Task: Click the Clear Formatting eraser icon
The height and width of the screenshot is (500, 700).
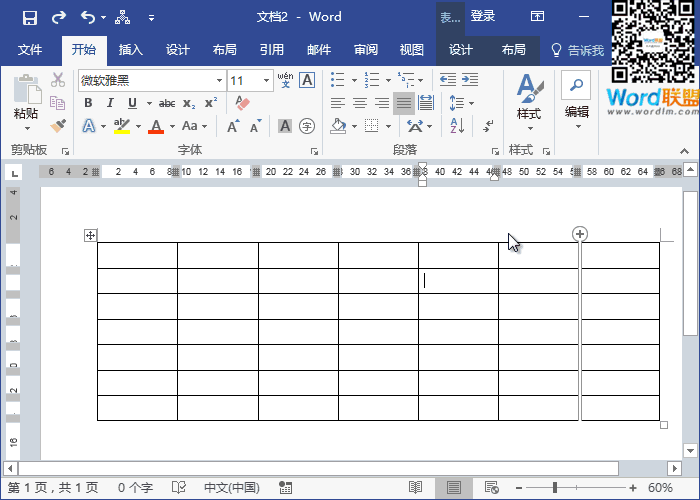Action: point(242,103)
